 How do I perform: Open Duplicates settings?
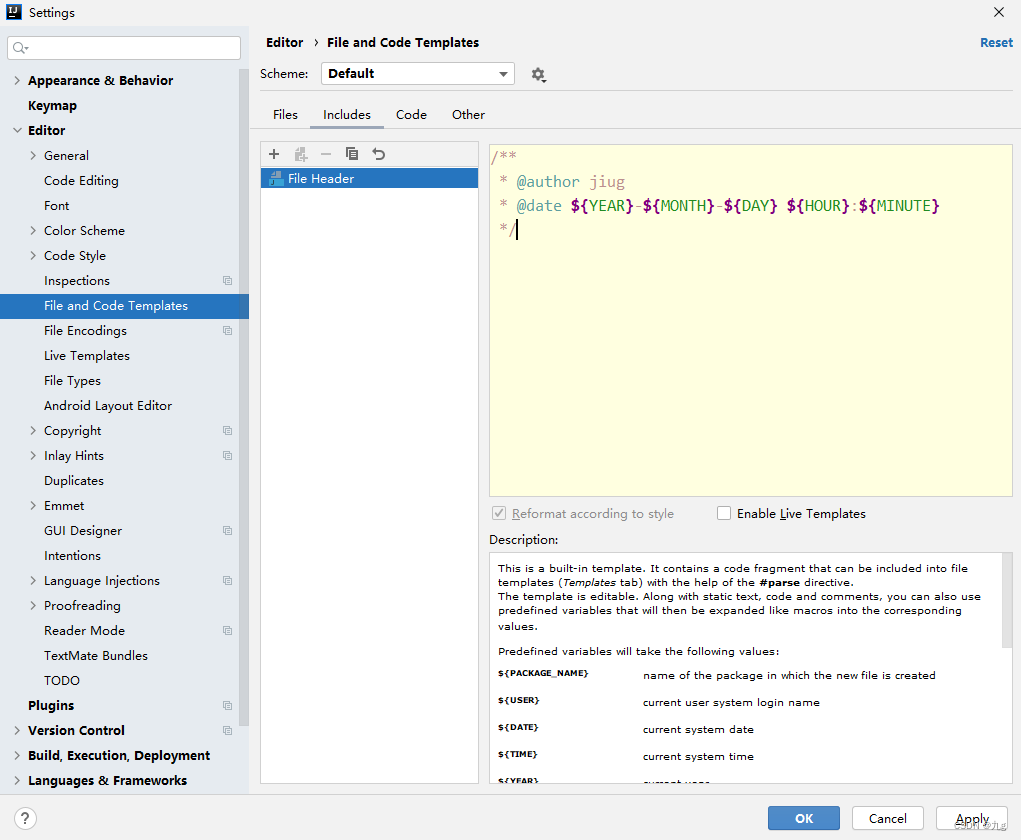tap(74, 481)
